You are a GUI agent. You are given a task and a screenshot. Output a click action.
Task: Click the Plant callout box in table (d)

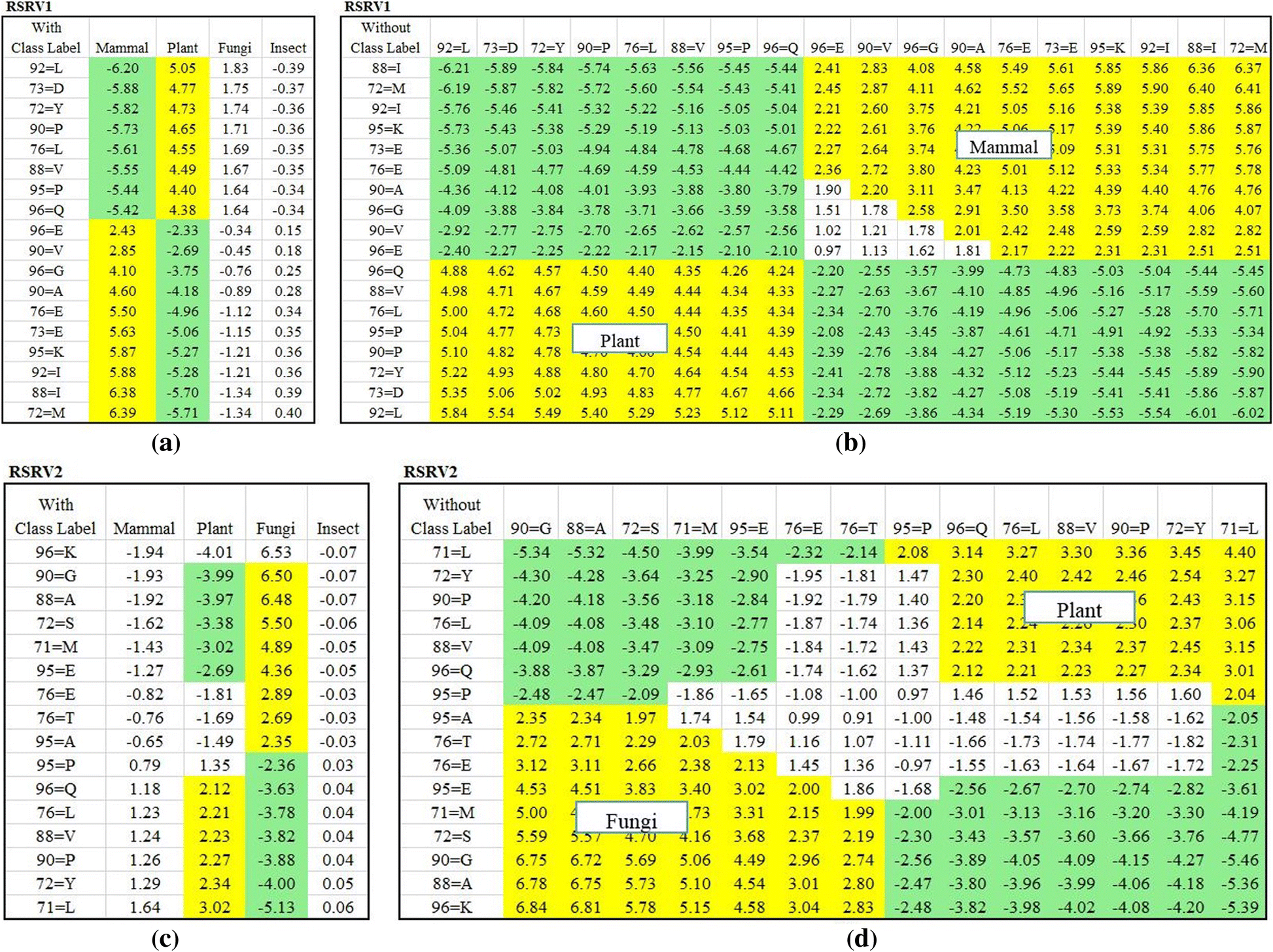point(1079,609)
